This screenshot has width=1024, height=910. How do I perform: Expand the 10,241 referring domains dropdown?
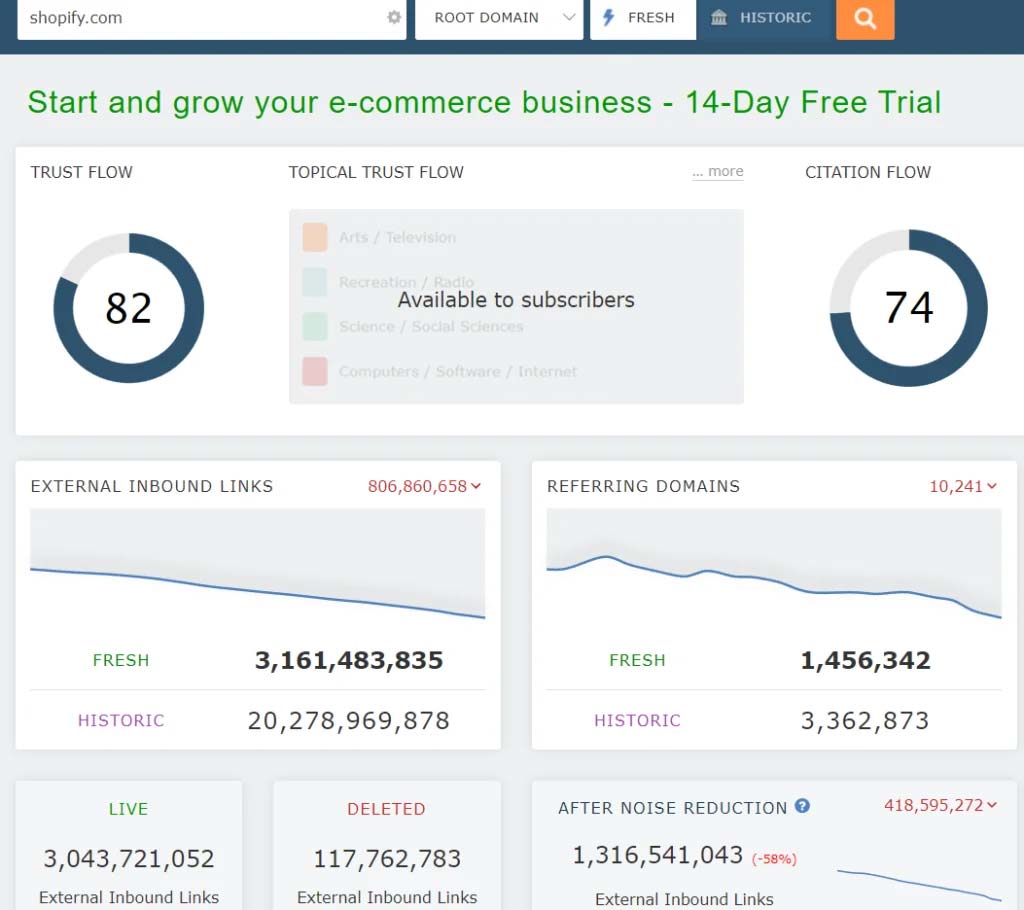(x=963, y=487)
